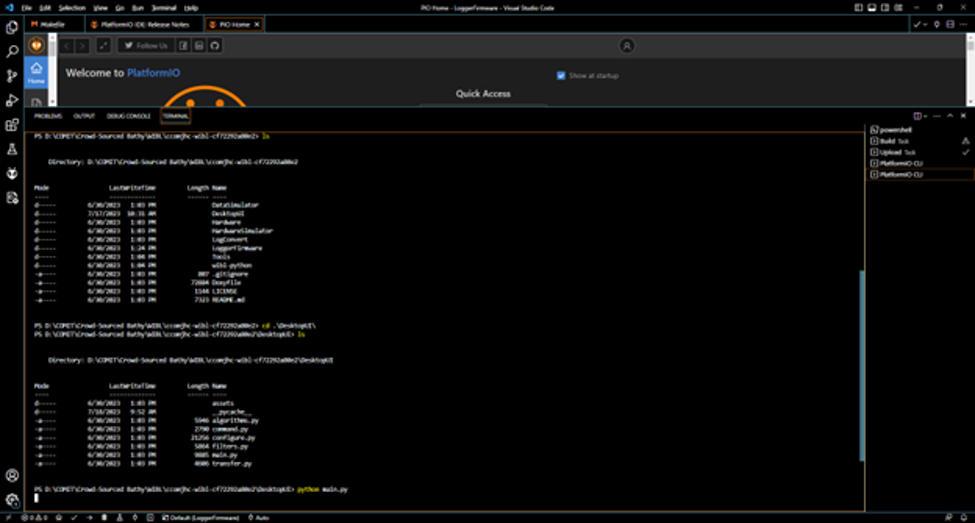Click Follow Us Twitter button
975x523 pixels.
146,45
